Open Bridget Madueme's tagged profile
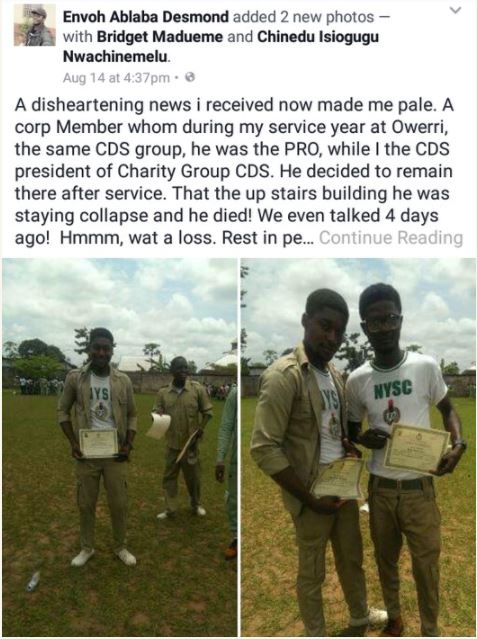477x639 pixels. coord(160,37)
